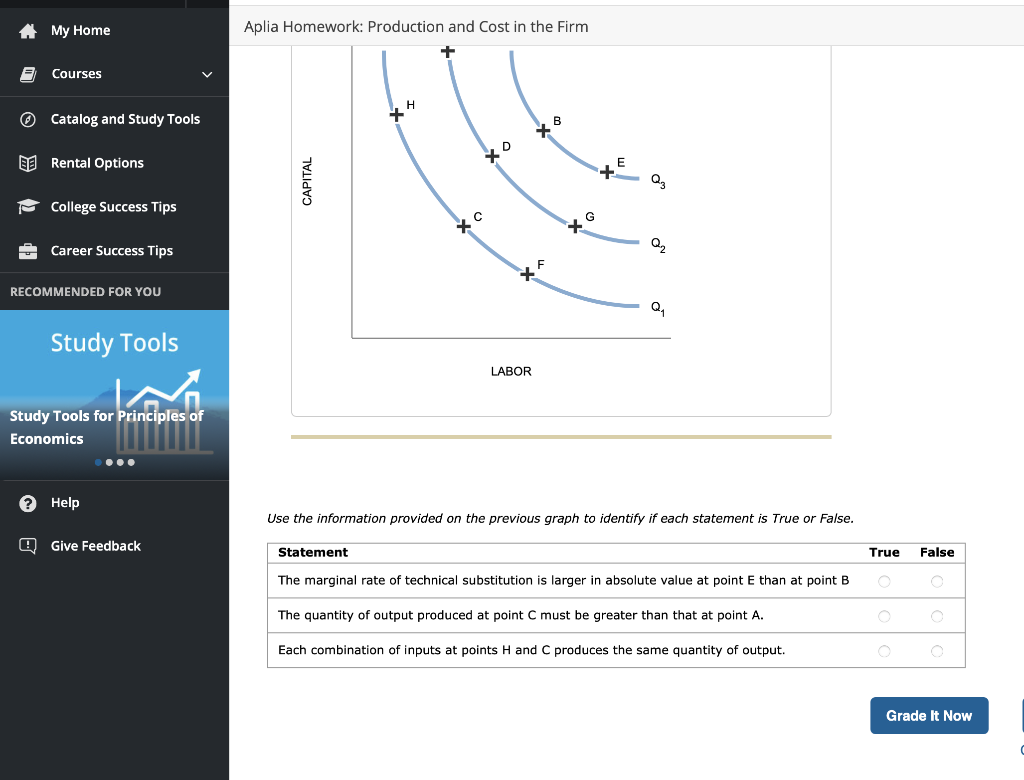Screen dimensions: 1024x780
Task: Click the Give Feedback speech bubble icon
Action: [29, 545]
